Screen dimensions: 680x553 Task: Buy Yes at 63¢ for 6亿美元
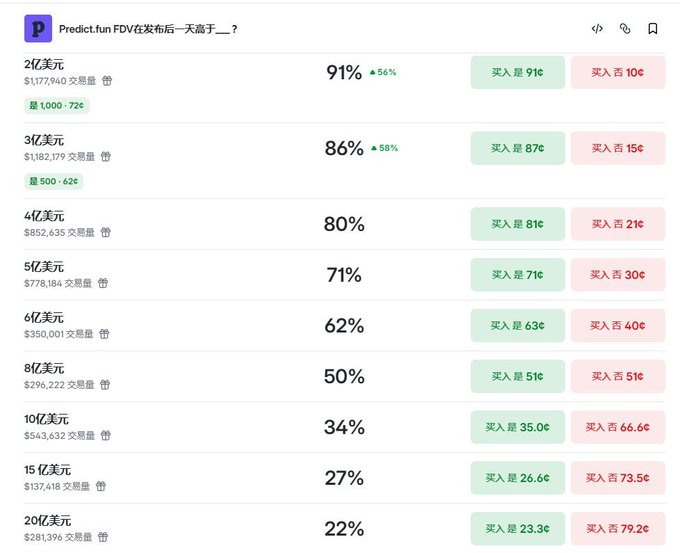tap(518, 326)
